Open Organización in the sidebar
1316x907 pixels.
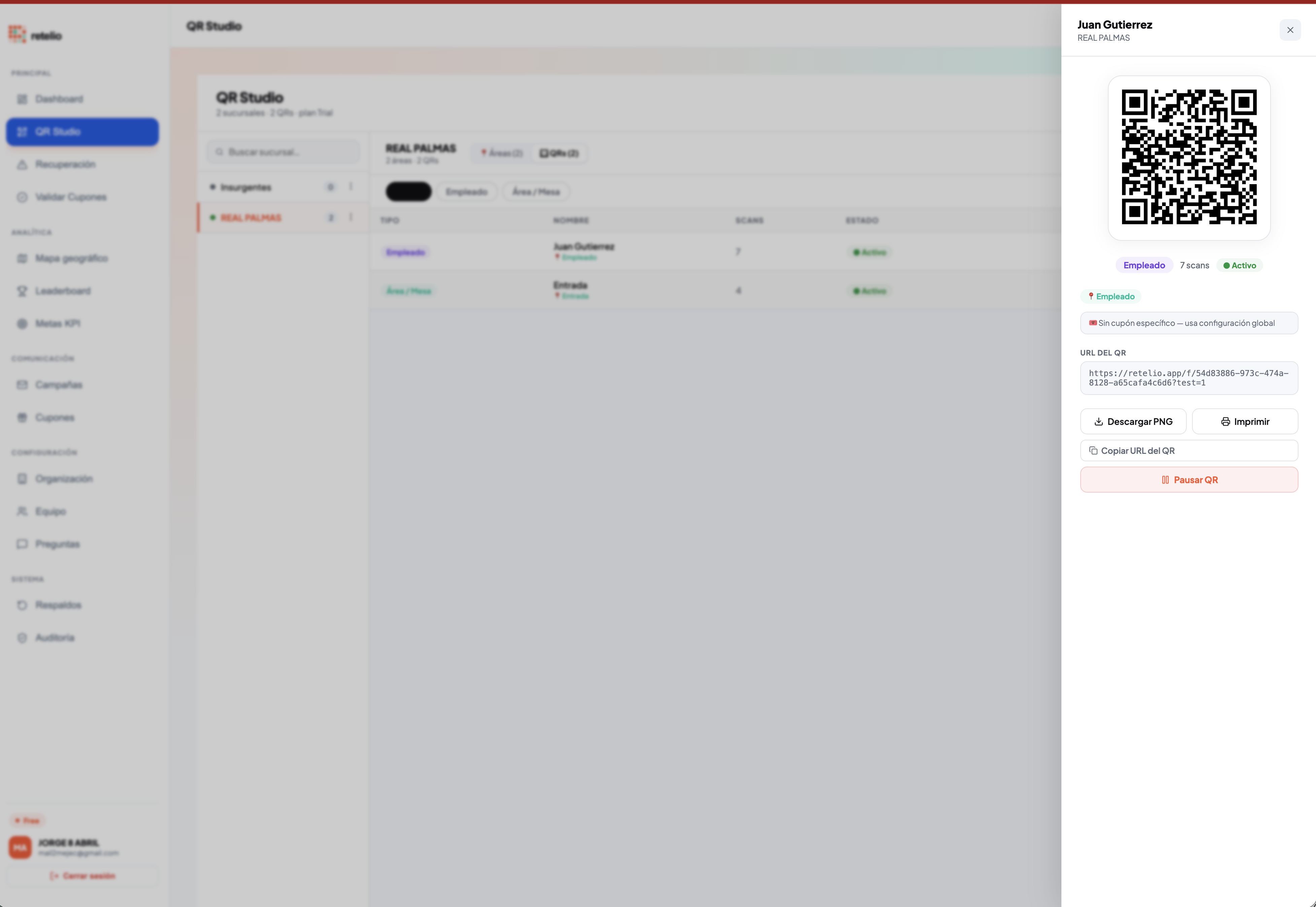pos(83,478)
